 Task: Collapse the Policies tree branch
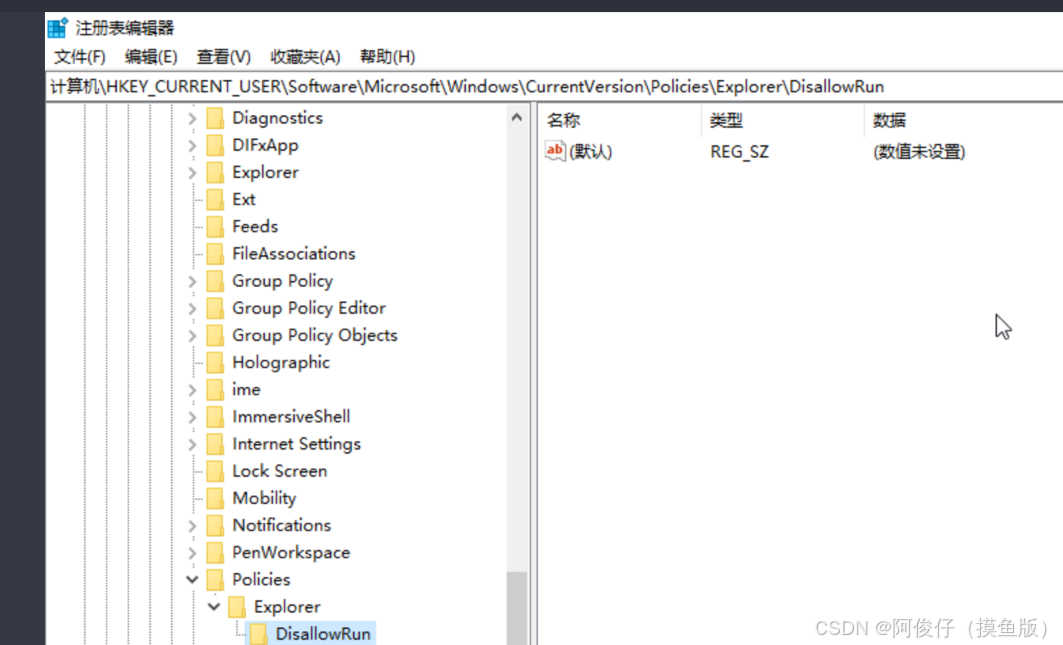pyautogui.click(x=191, y=579)
